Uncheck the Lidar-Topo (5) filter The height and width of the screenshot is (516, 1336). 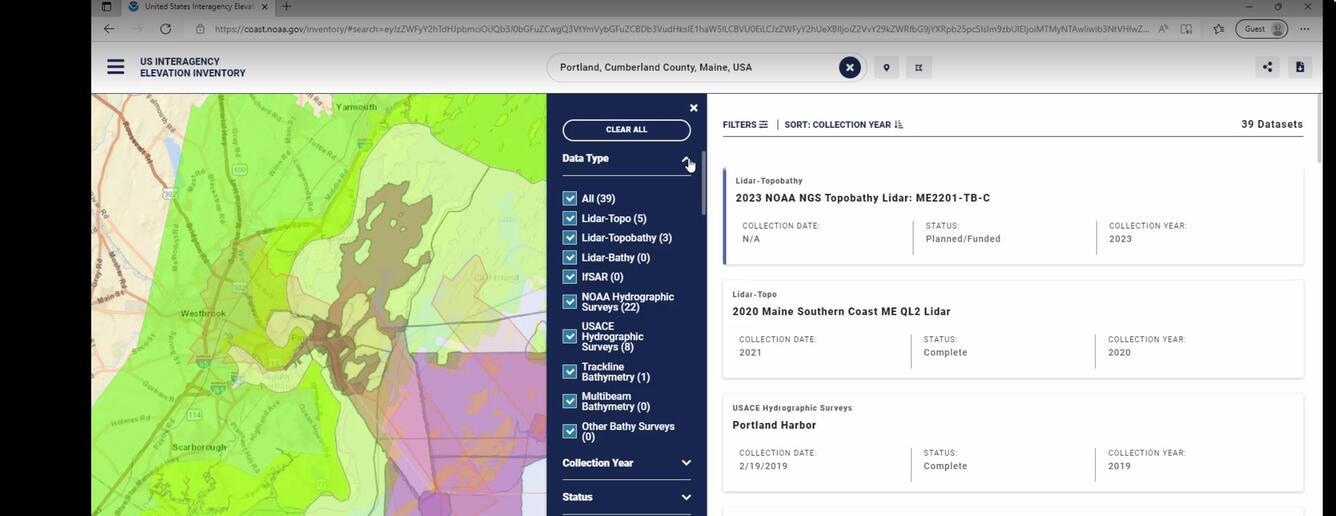pyautogui.click(x=570, y=218)
